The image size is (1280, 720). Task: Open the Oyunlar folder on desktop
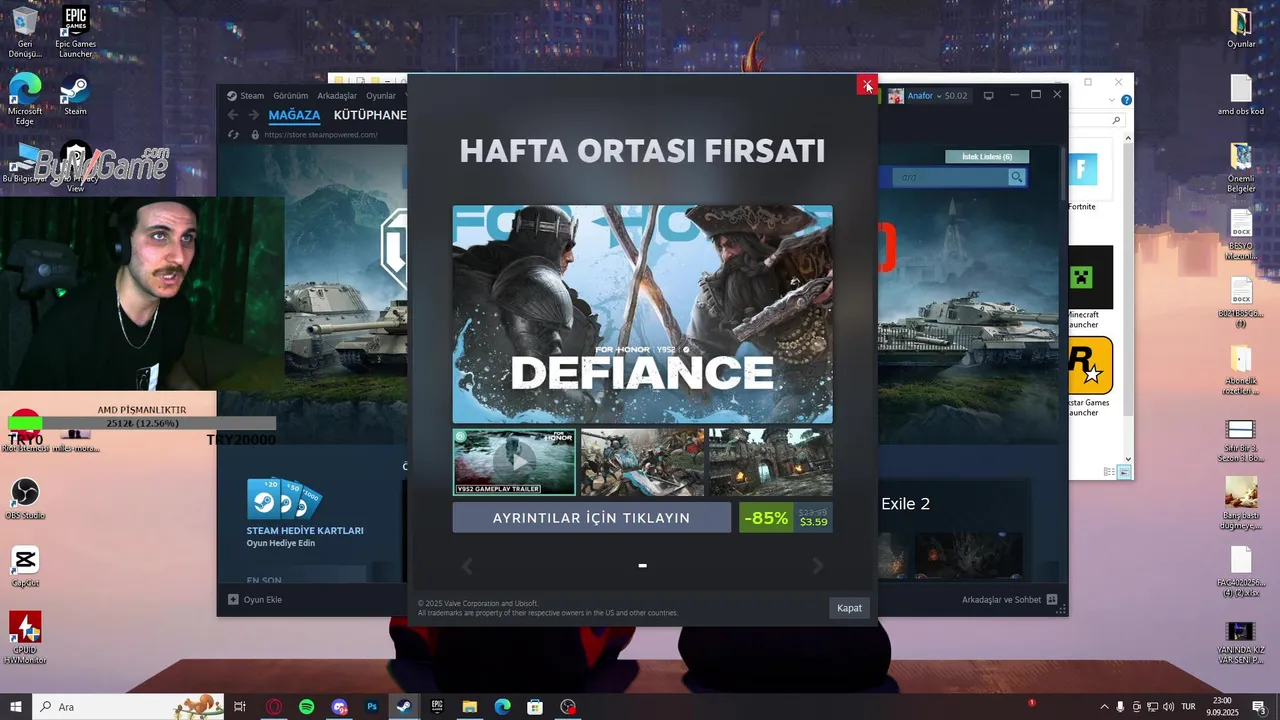1241,28
